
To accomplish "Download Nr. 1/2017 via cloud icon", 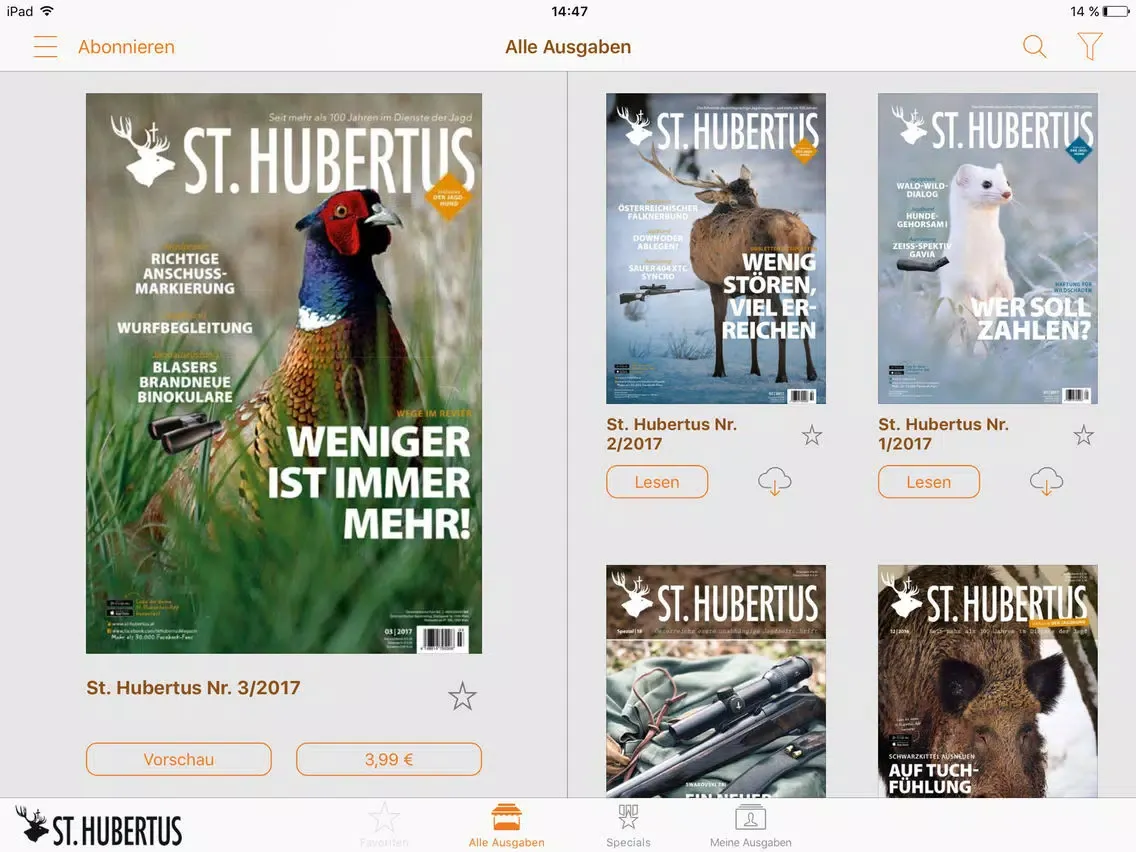I will coord(1046,482).
